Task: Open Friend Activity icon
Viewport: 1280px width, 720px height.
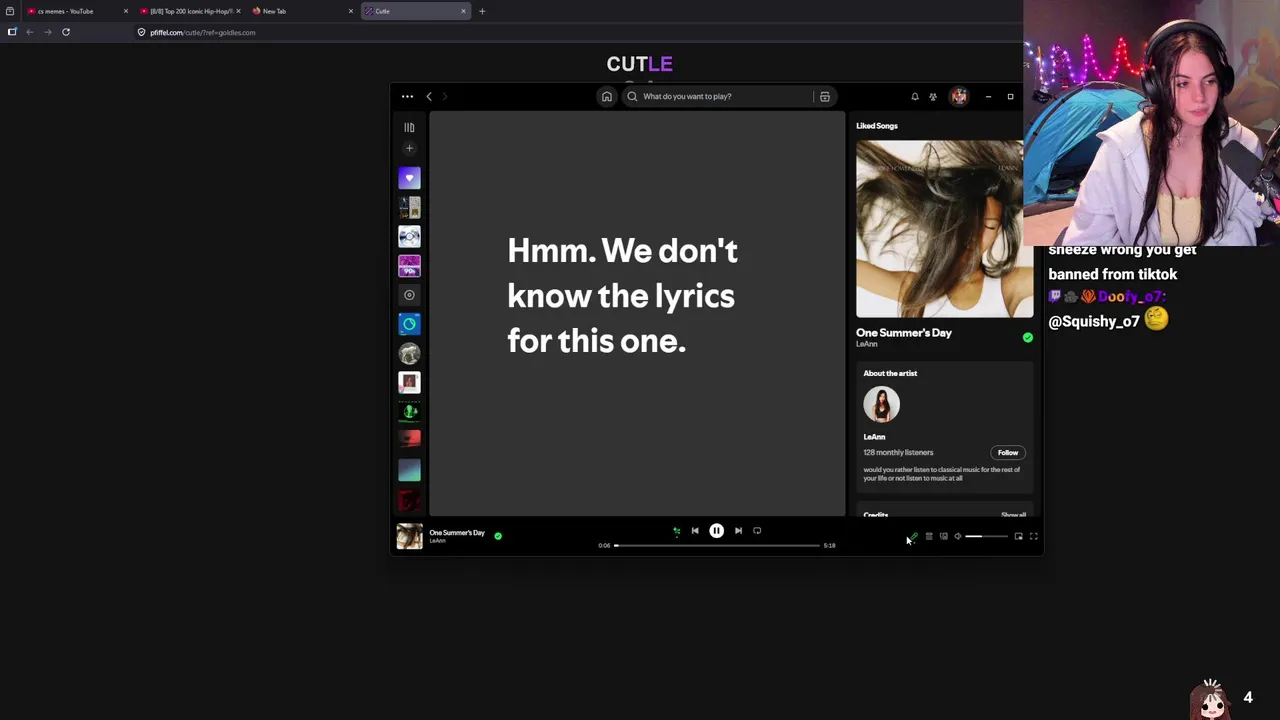Action: [933, 96]
